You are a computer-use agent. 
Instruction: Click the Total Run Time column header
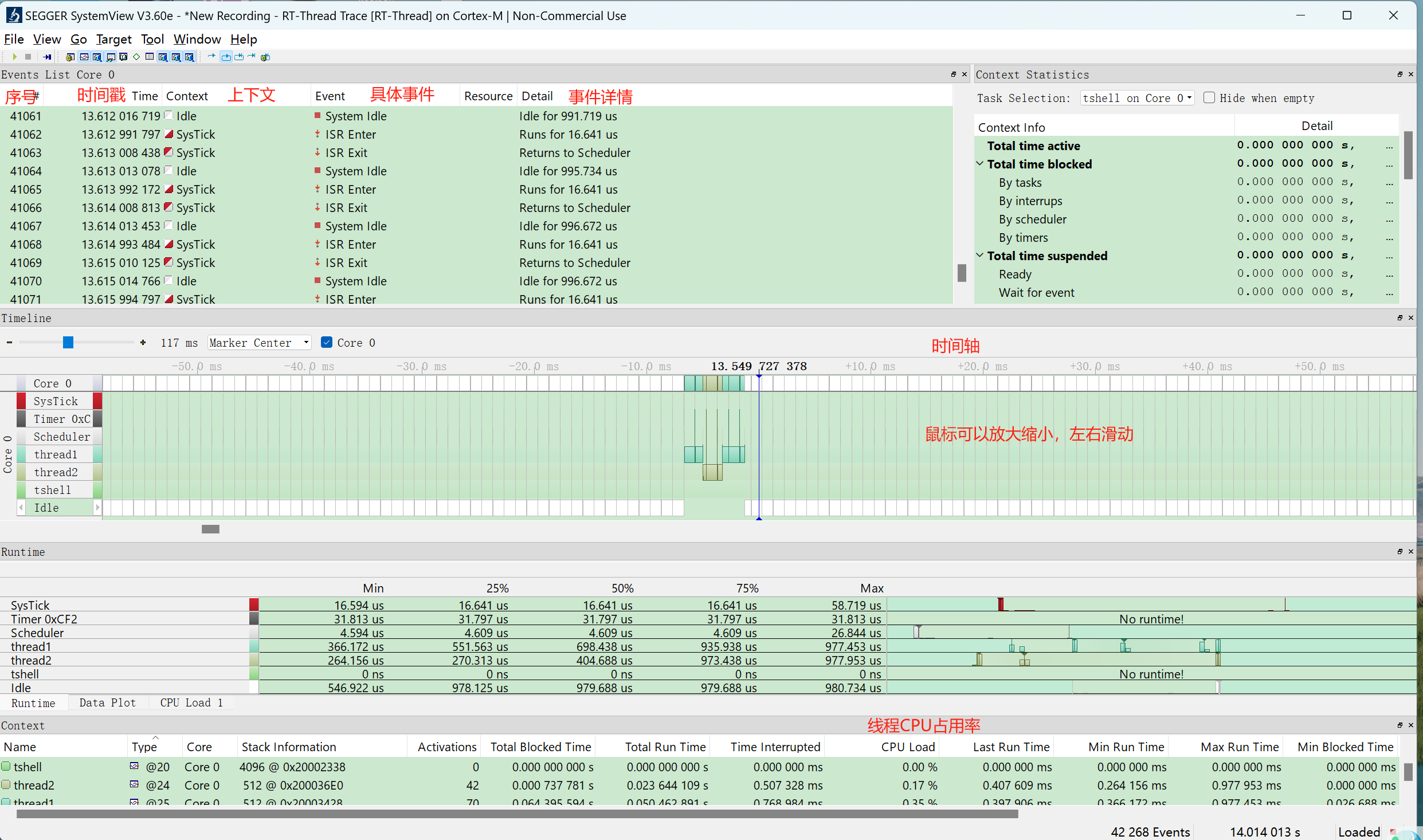[x=665, y=747]
